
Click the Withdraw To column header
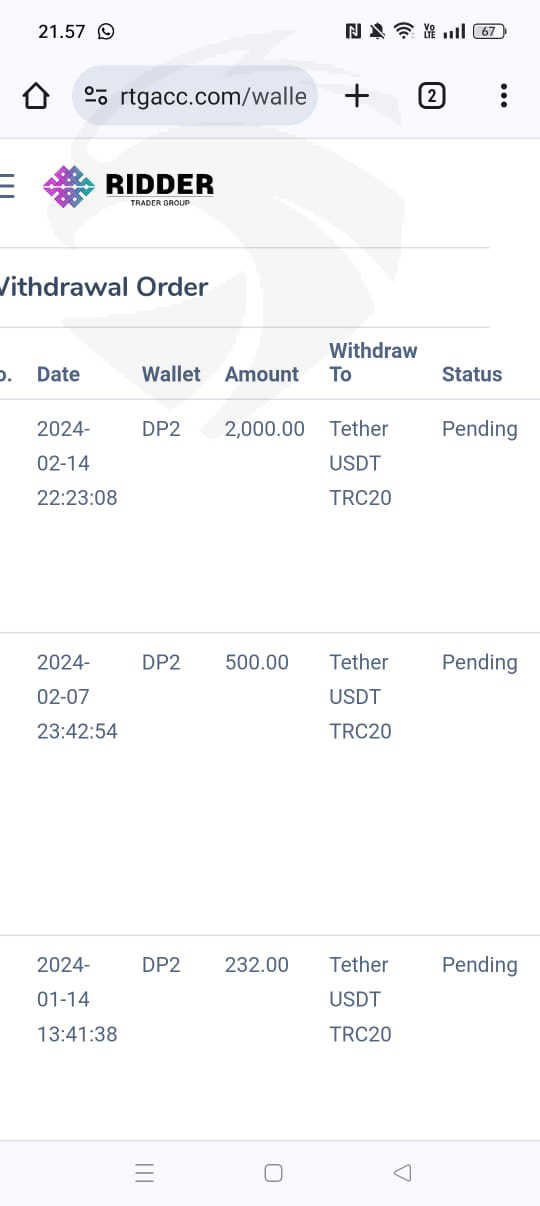(x=373, y=362)
